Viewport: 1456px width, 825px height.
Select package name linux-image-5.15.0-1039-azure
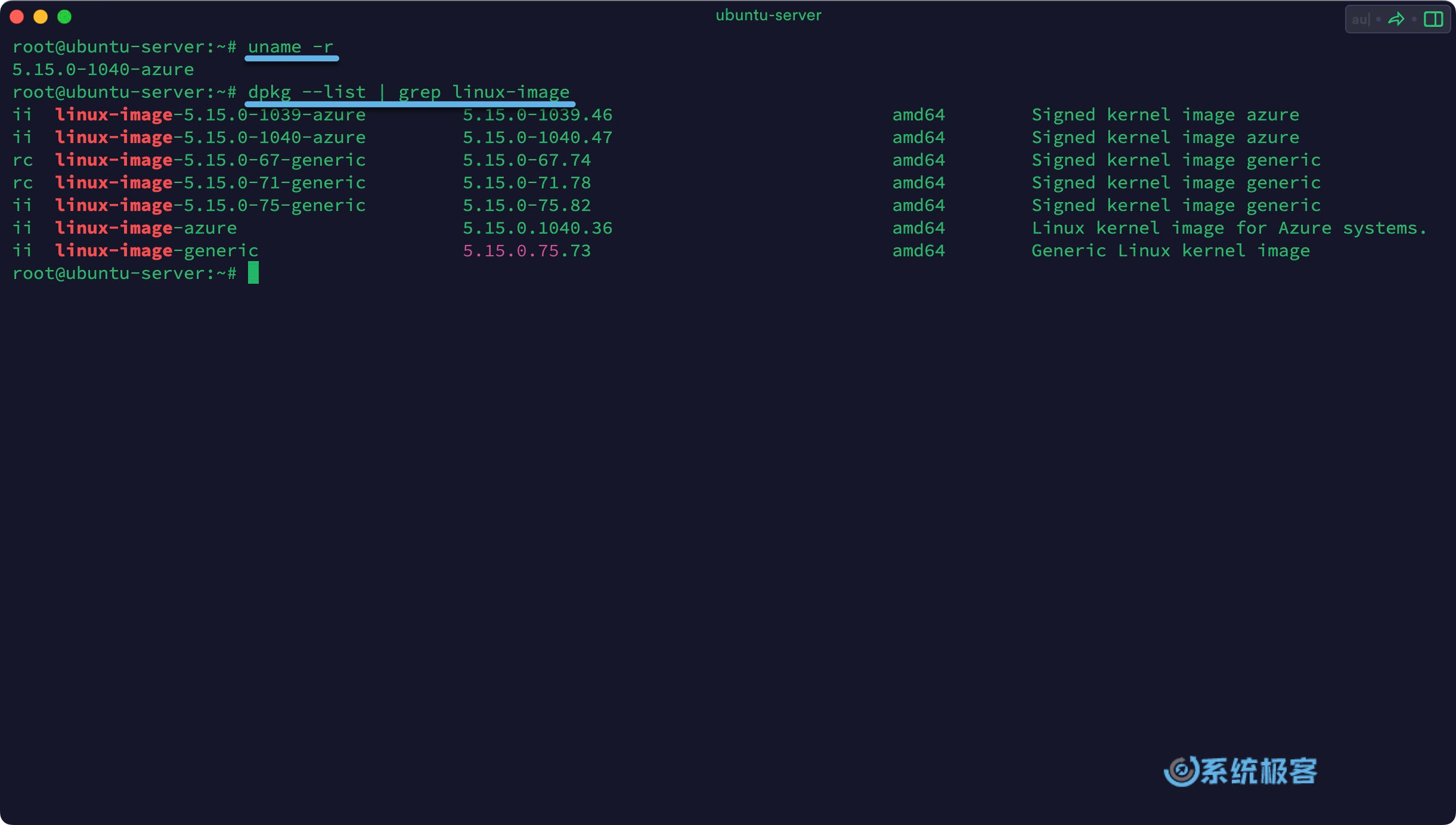tap(210, 114)
